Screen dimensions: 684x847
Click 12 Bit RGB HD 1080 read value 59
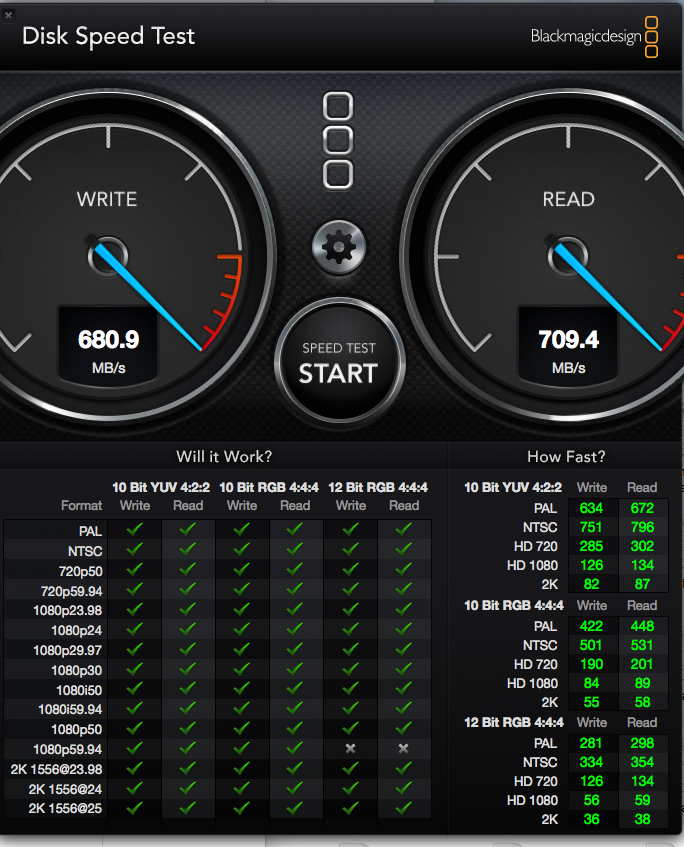642,800
